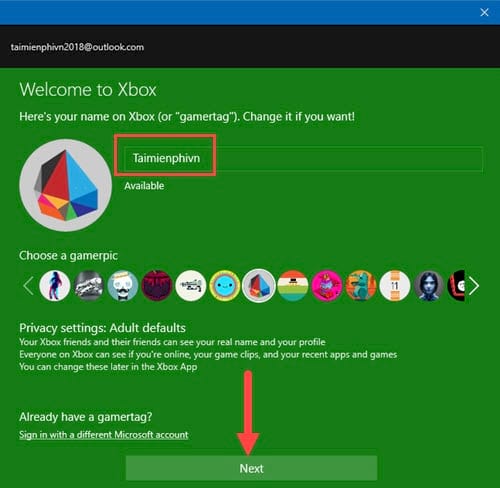Viewport: 500px width, 488px height.
Task: Click the large current gamerpic avatar
Action: [66, 185]
